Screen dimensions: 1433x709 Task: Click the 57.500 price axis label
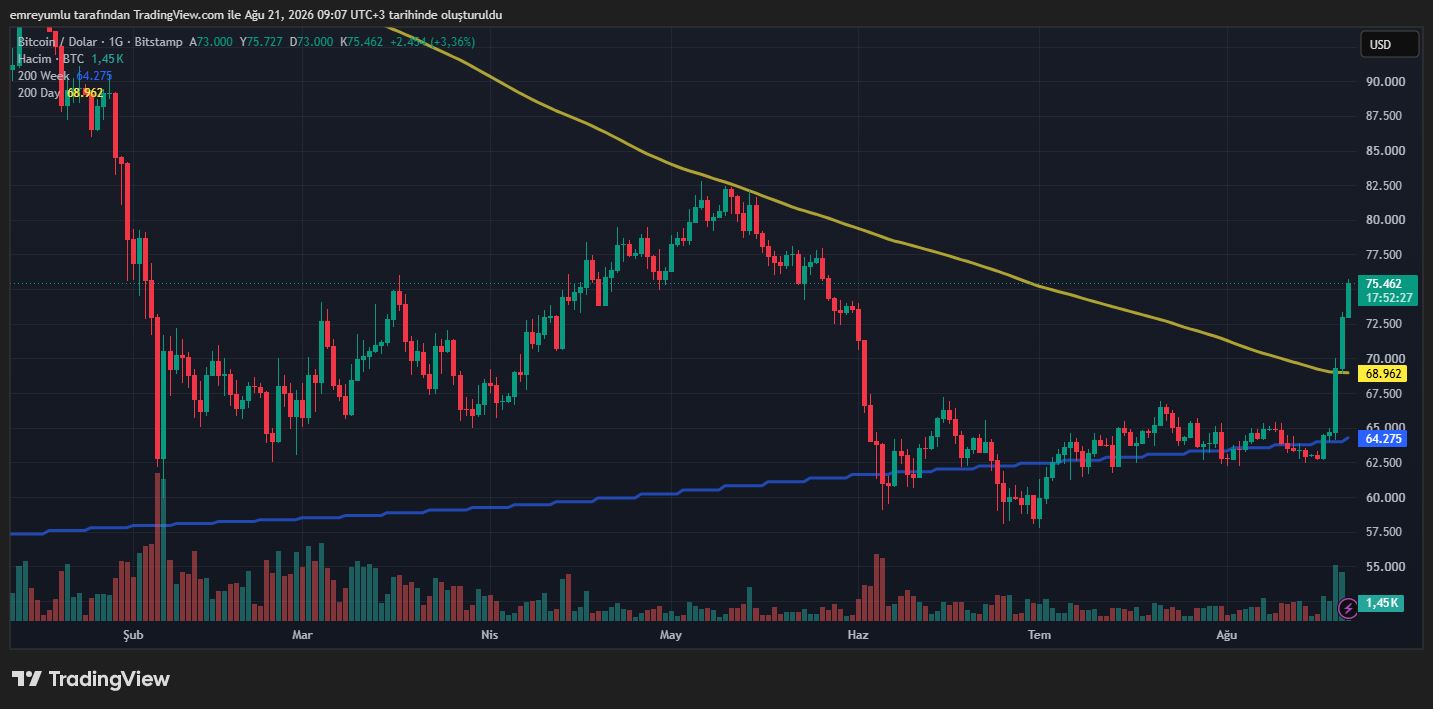click(x=1385, y=532)
